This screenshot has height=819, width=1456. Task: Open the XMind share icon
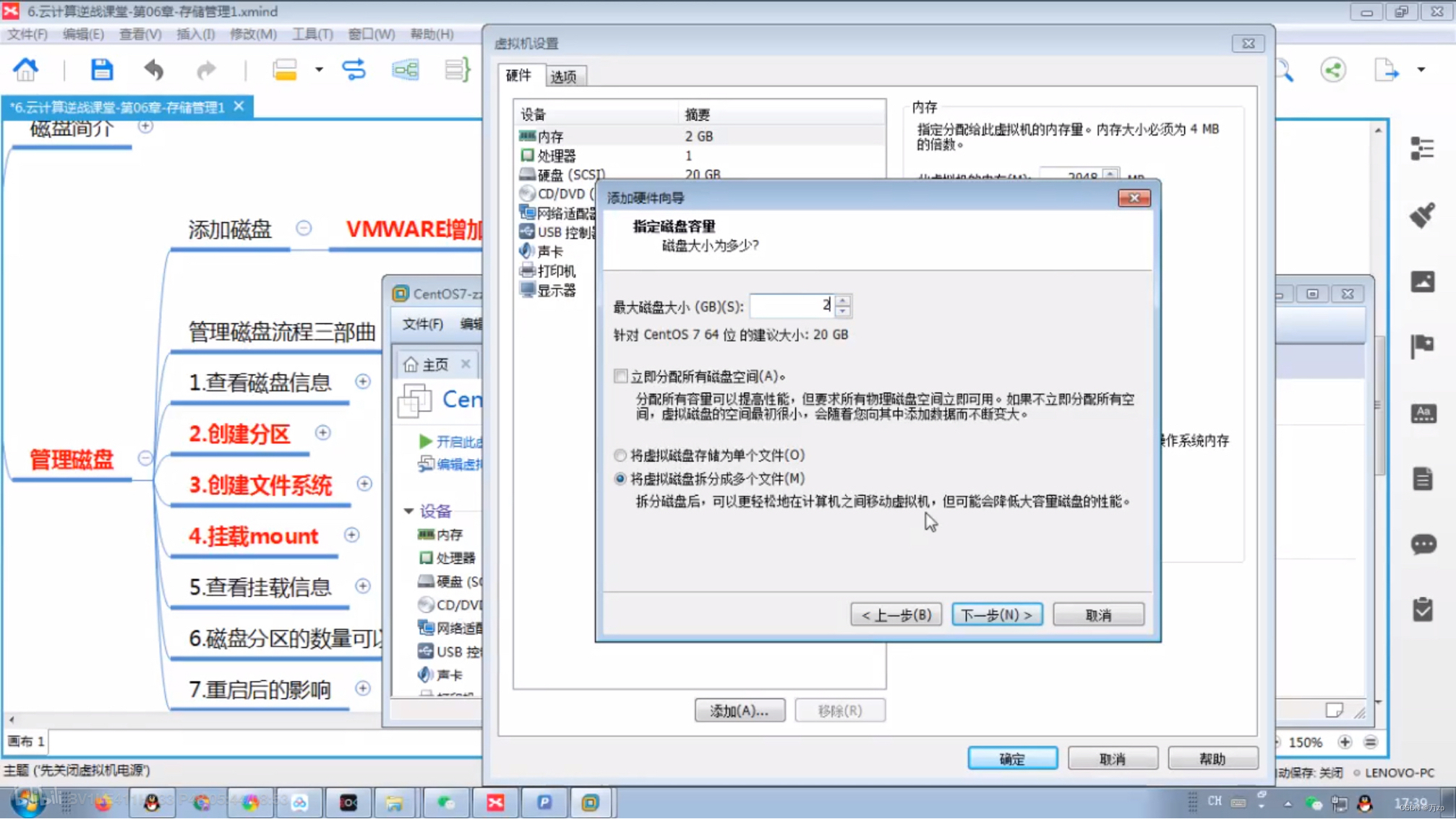1333,70
